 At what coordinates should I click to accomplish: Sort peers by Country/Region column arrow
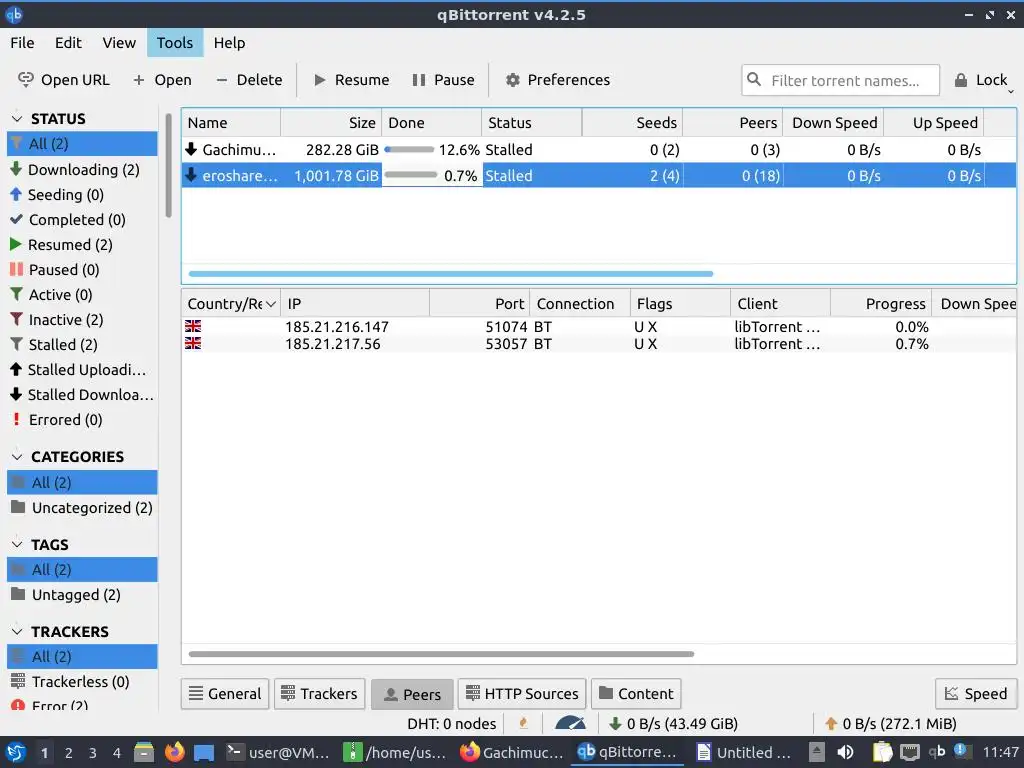click(270, 304)
